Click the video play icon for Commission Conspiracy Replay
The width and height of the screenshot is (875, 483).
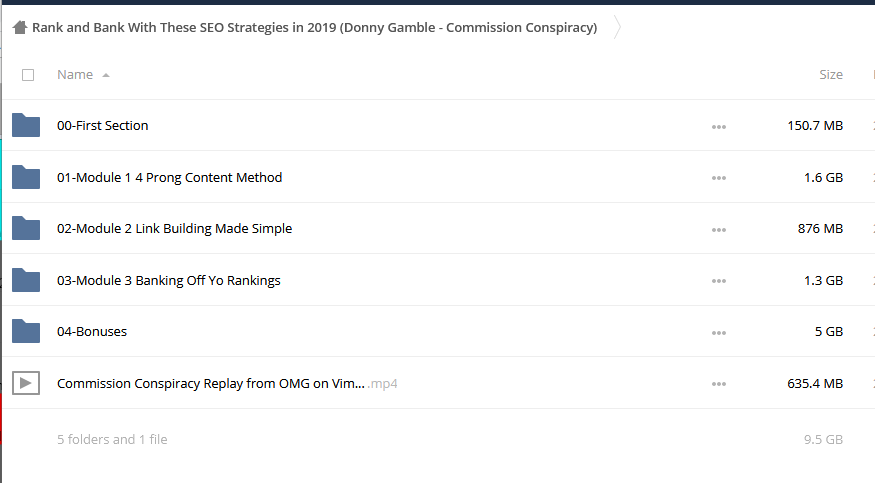click(26, 383)
